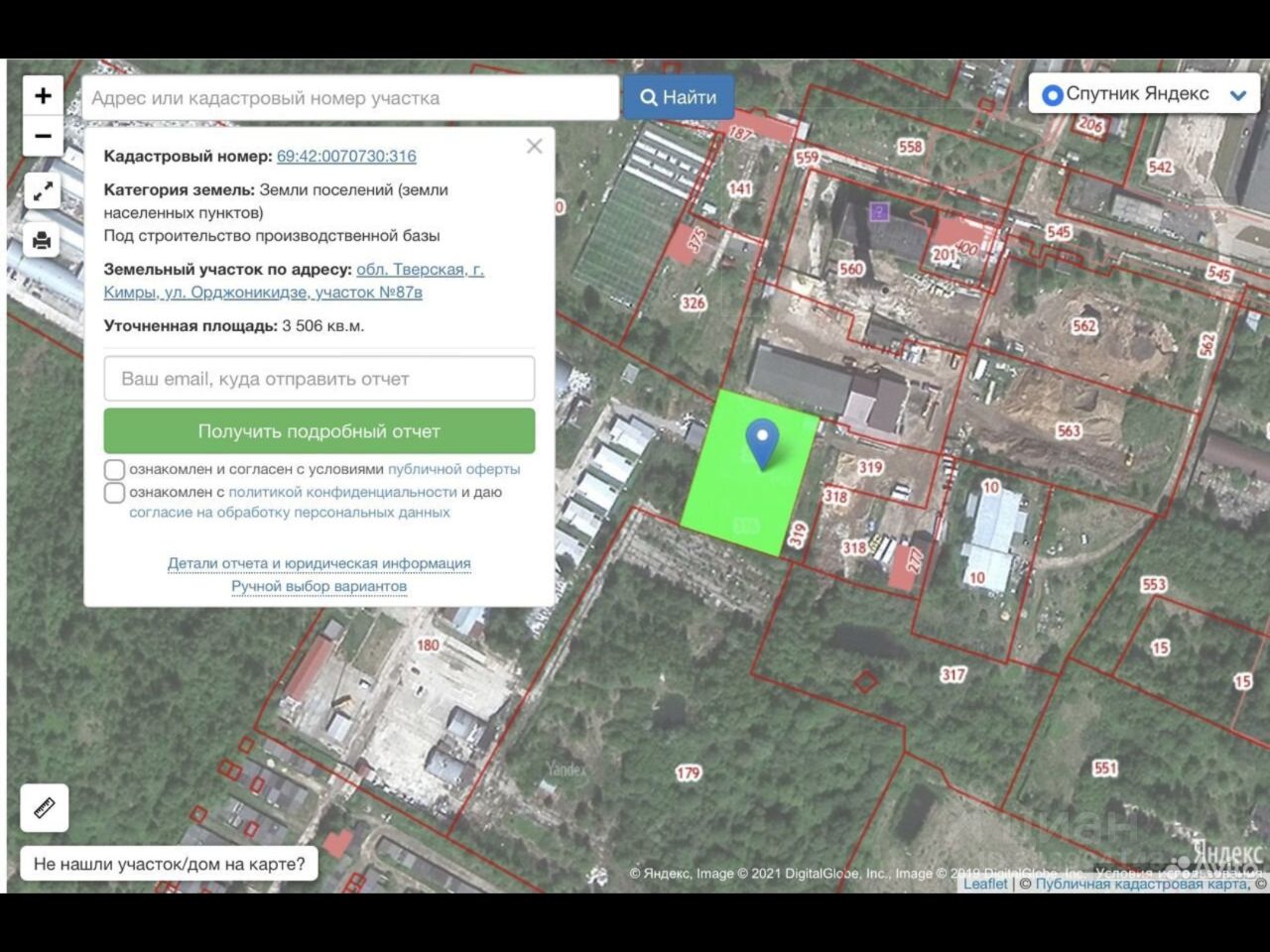Open Детали отчета и юридическая информация
Viewport: 1270px width, 952px height.
point(319,563)
